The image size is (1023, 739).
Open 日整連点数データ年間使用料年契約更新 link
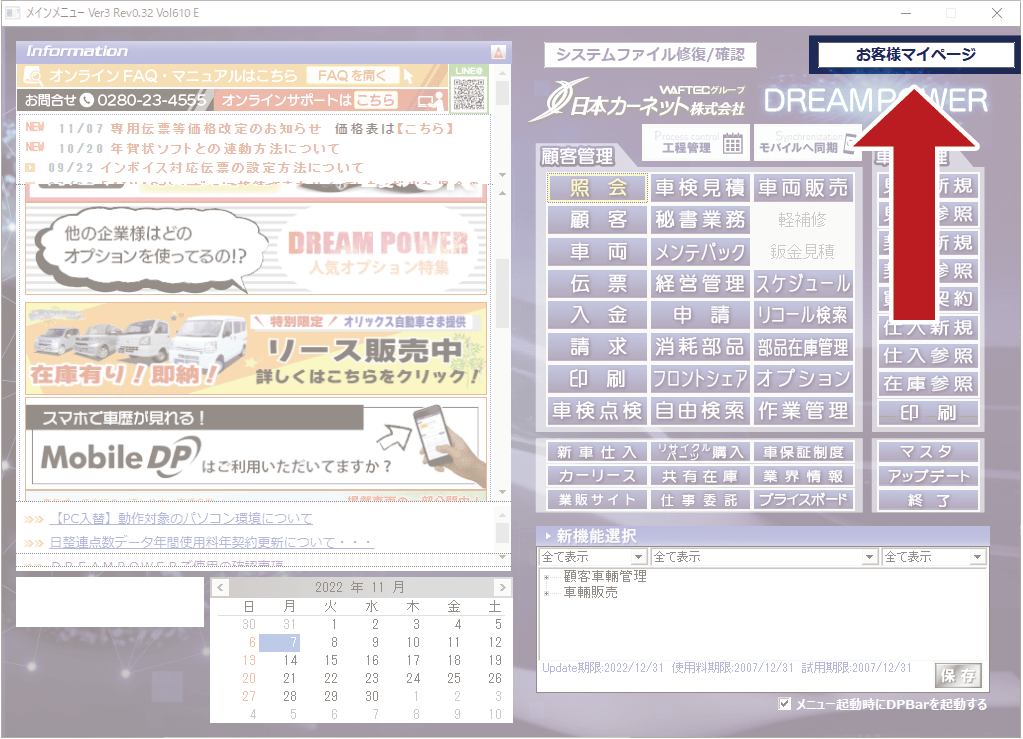211,542
